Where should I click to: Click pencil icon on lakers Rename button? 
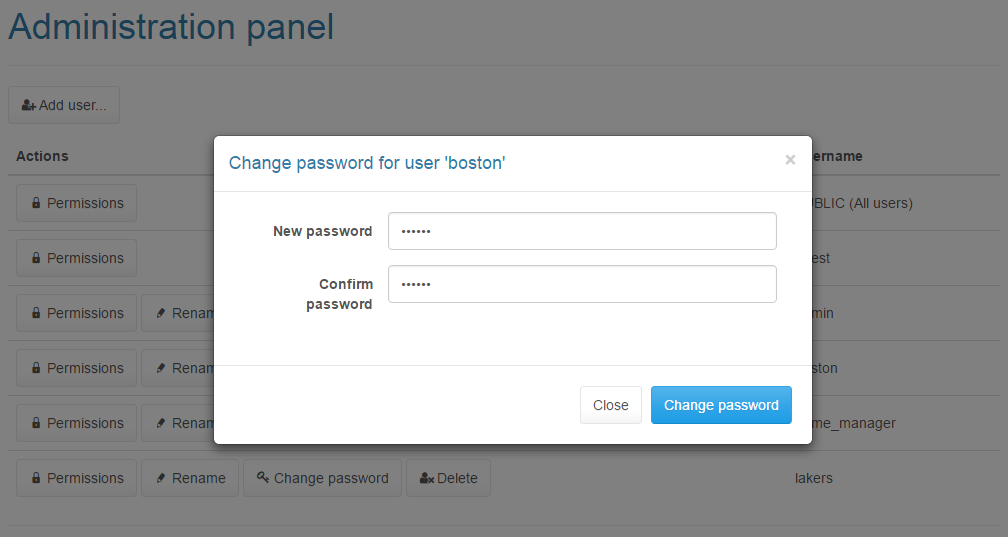(161, 478)
